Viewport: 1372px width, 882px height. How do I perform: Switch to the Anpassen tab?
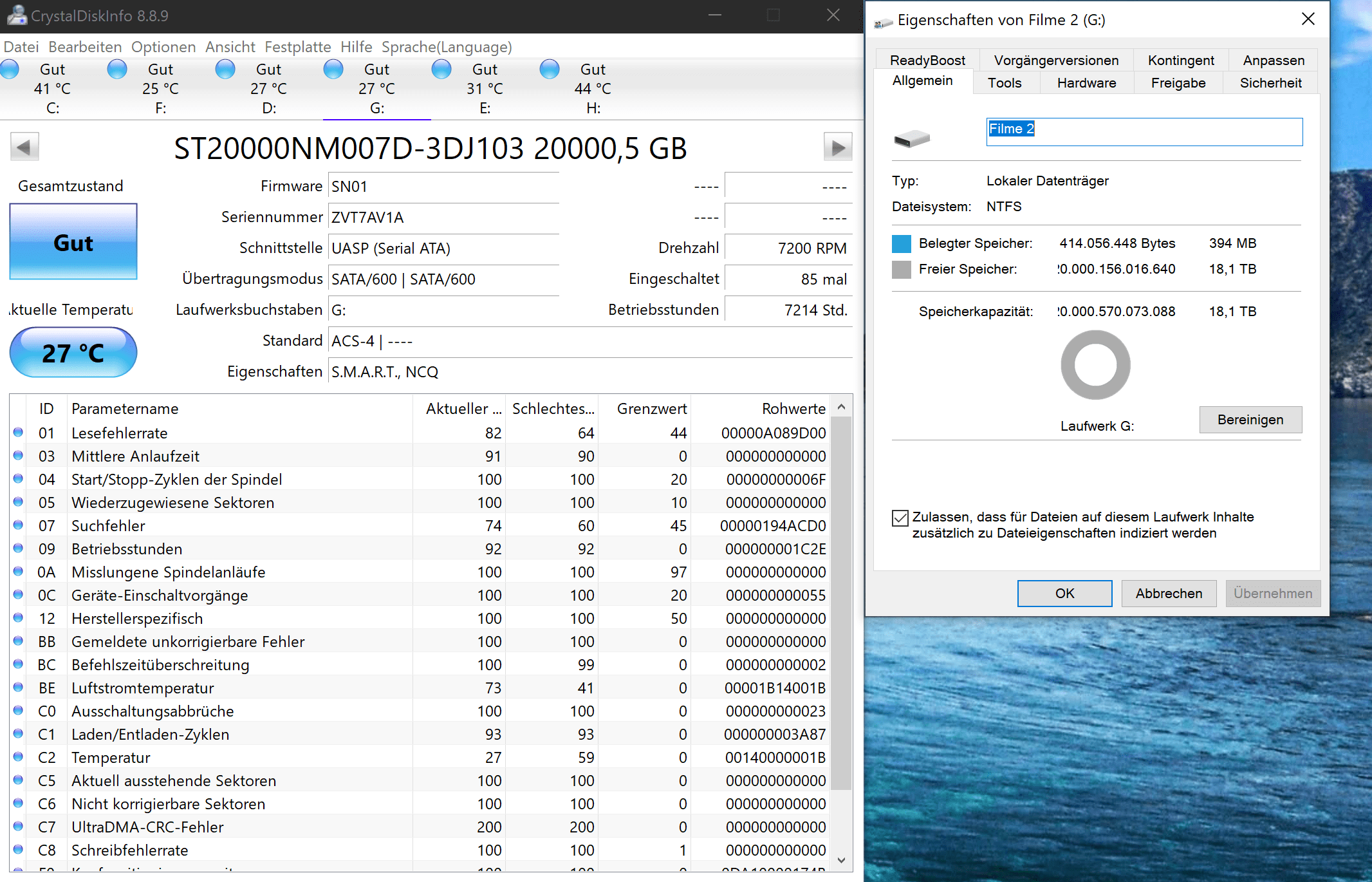[1274, 60]
